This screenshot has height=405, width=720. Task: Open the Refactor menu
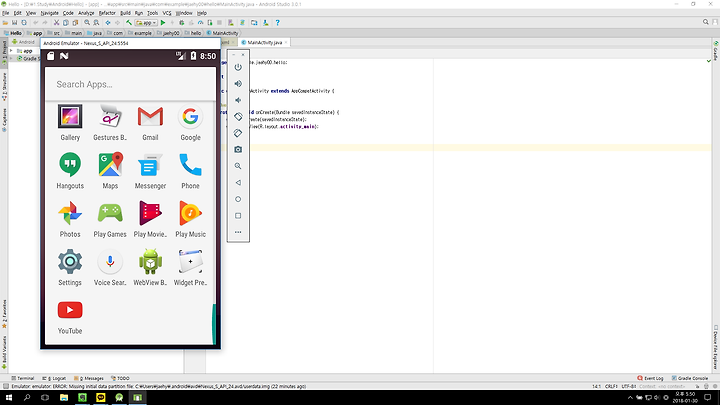(107, 13)
